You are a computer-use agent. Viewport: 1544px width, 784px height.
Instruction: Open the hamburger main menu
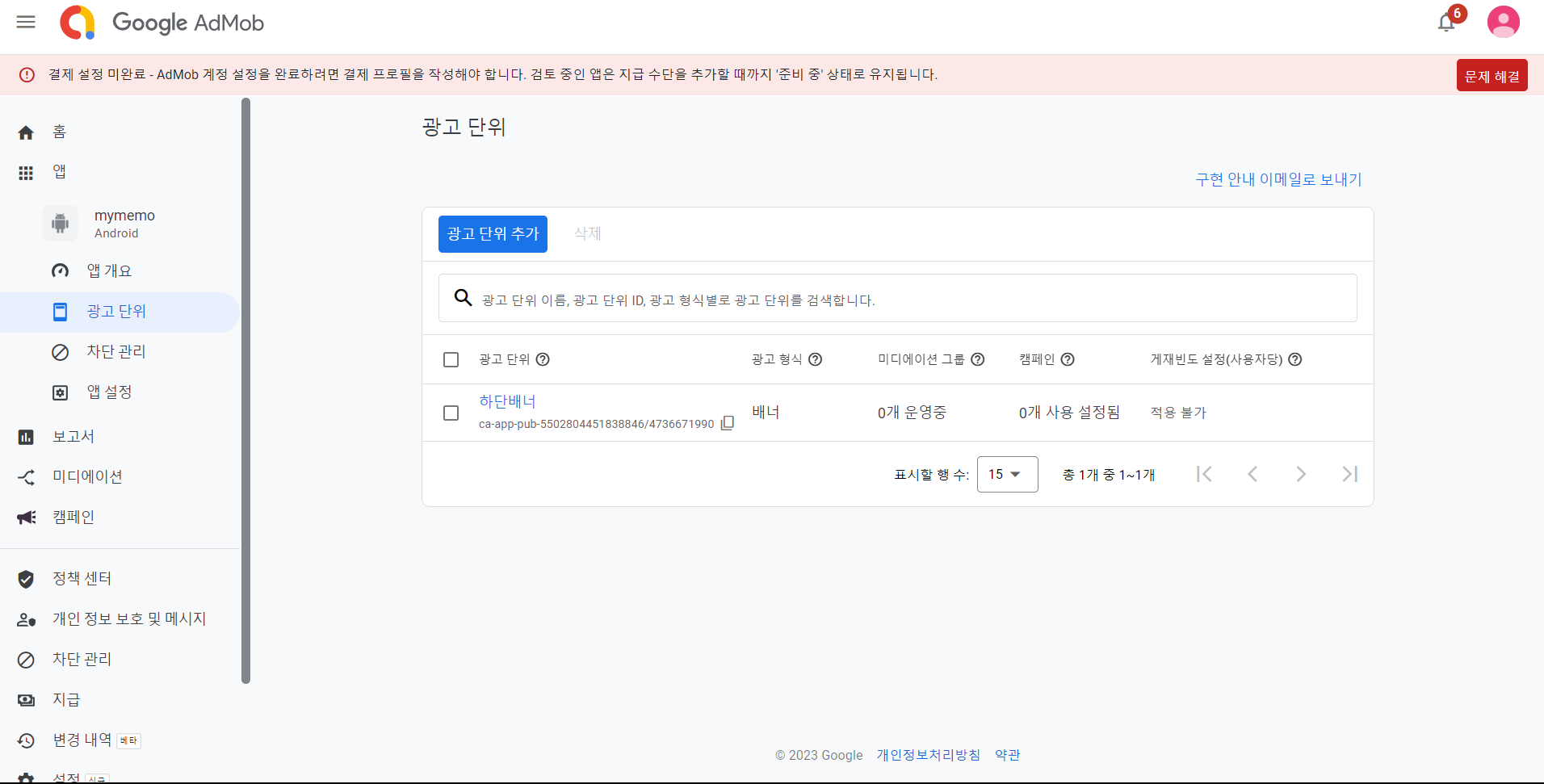[26, 22]
